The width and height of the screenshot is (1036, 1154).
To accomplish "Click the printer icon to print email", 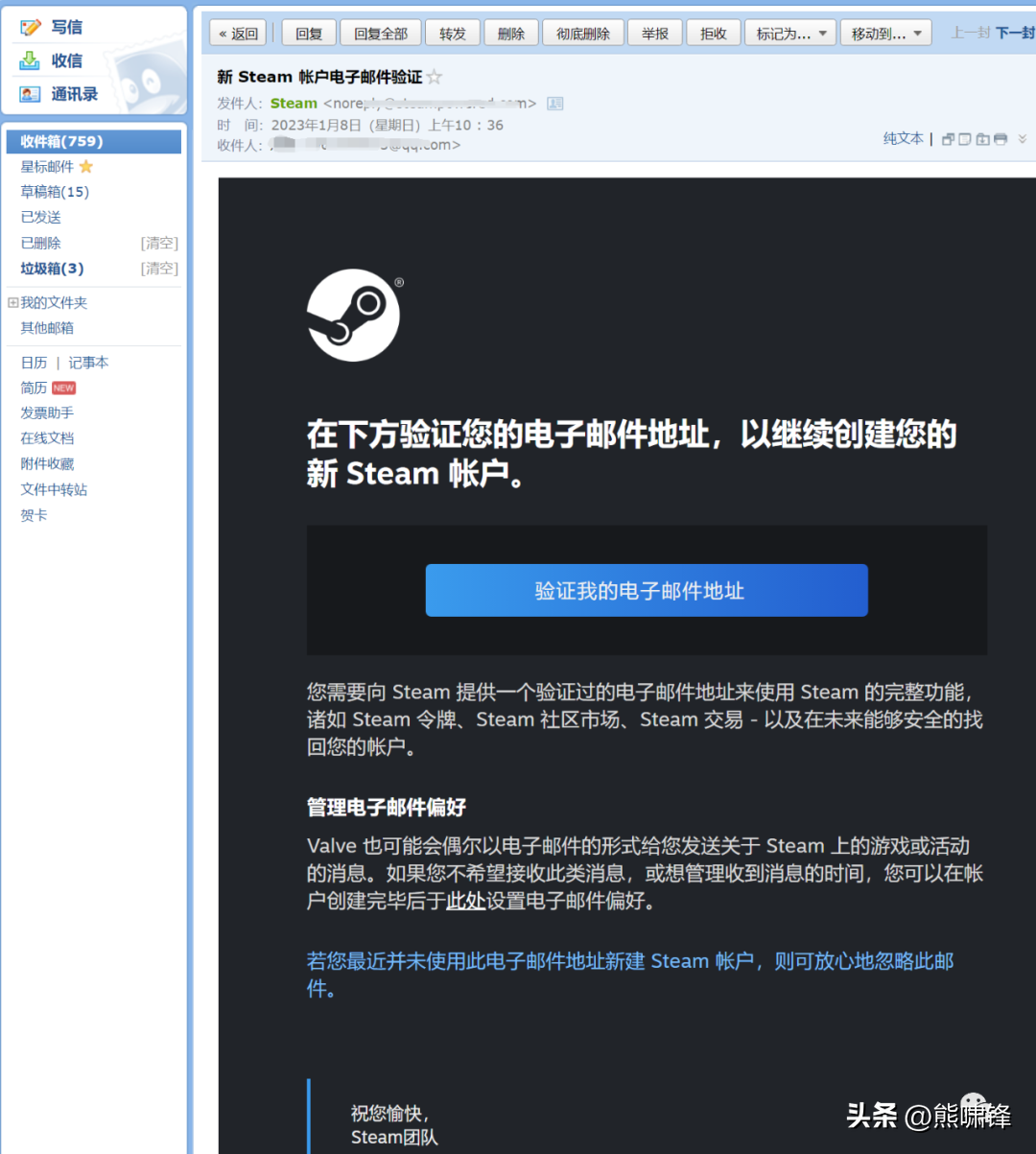I will point(1001,139).
